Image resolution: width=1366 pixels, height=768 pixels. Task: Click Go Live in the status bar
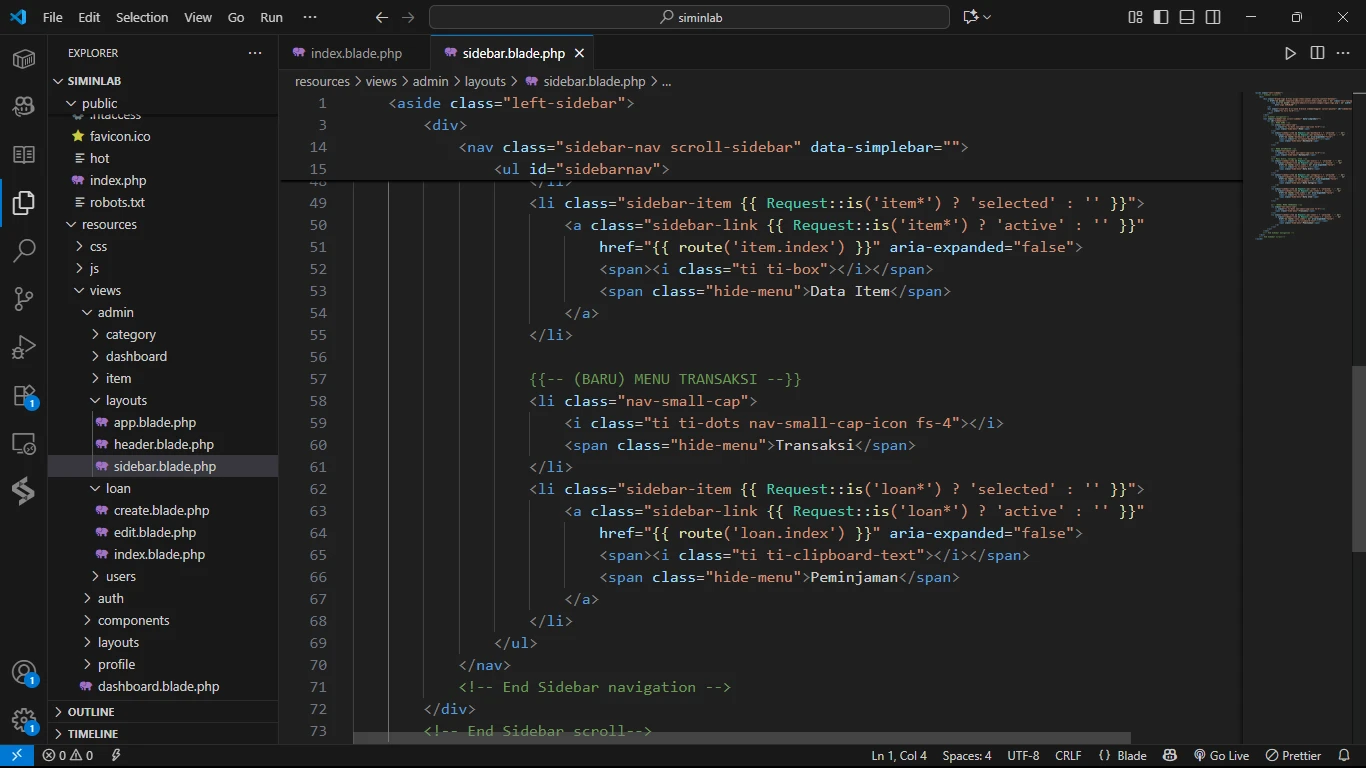(1221, 756)
